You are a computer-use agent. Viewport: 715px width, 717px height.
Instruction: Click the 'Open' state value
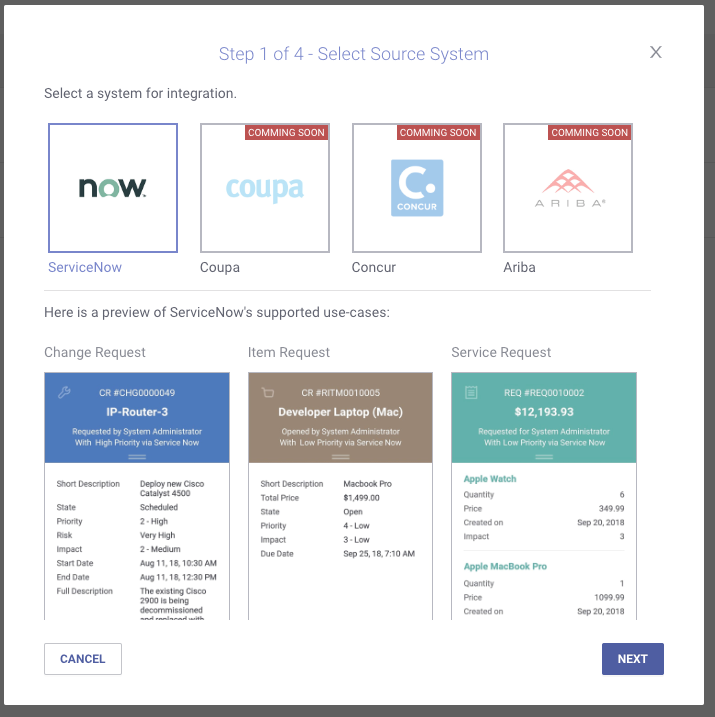click(x=353, y=512)
